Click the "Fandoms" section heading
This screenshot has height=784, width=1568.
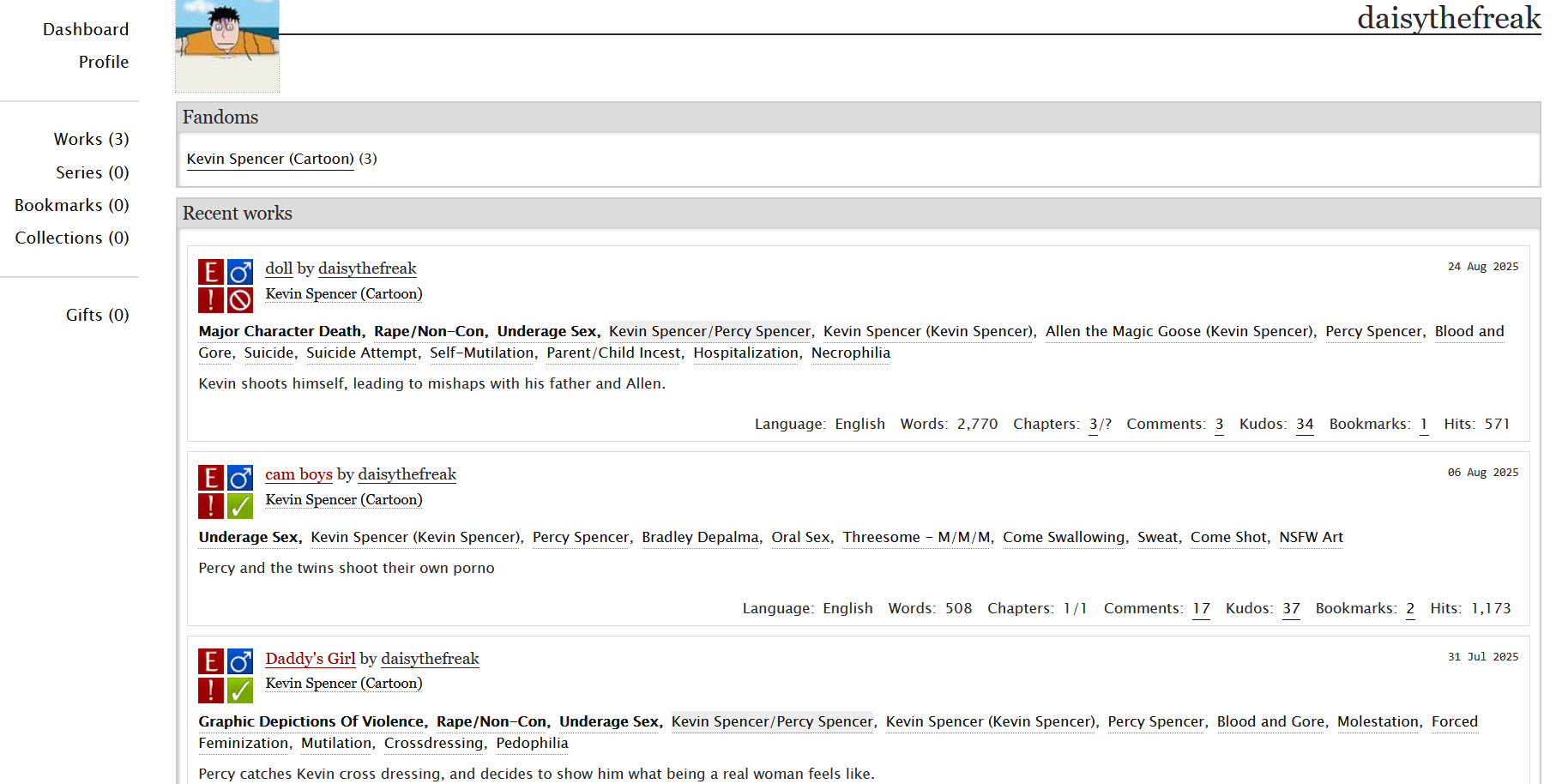pos(220,117)
